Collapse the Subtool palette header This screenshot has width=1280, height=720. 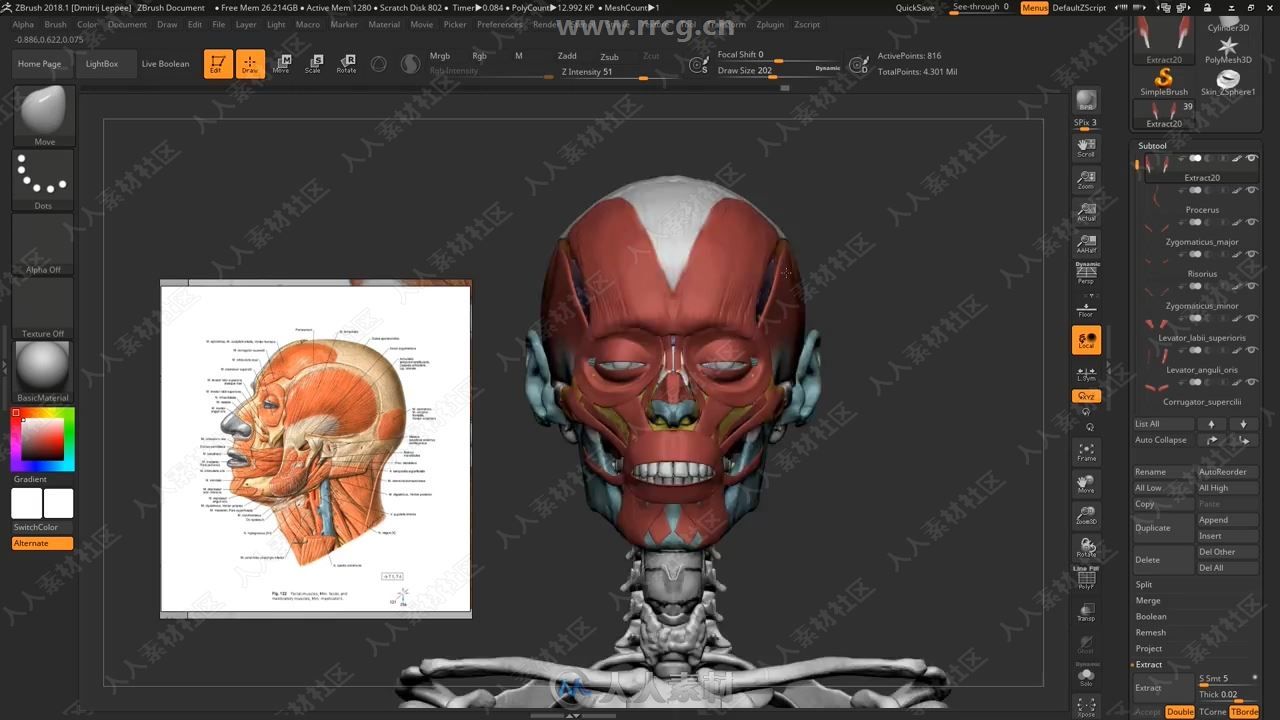click(1152, 146)
